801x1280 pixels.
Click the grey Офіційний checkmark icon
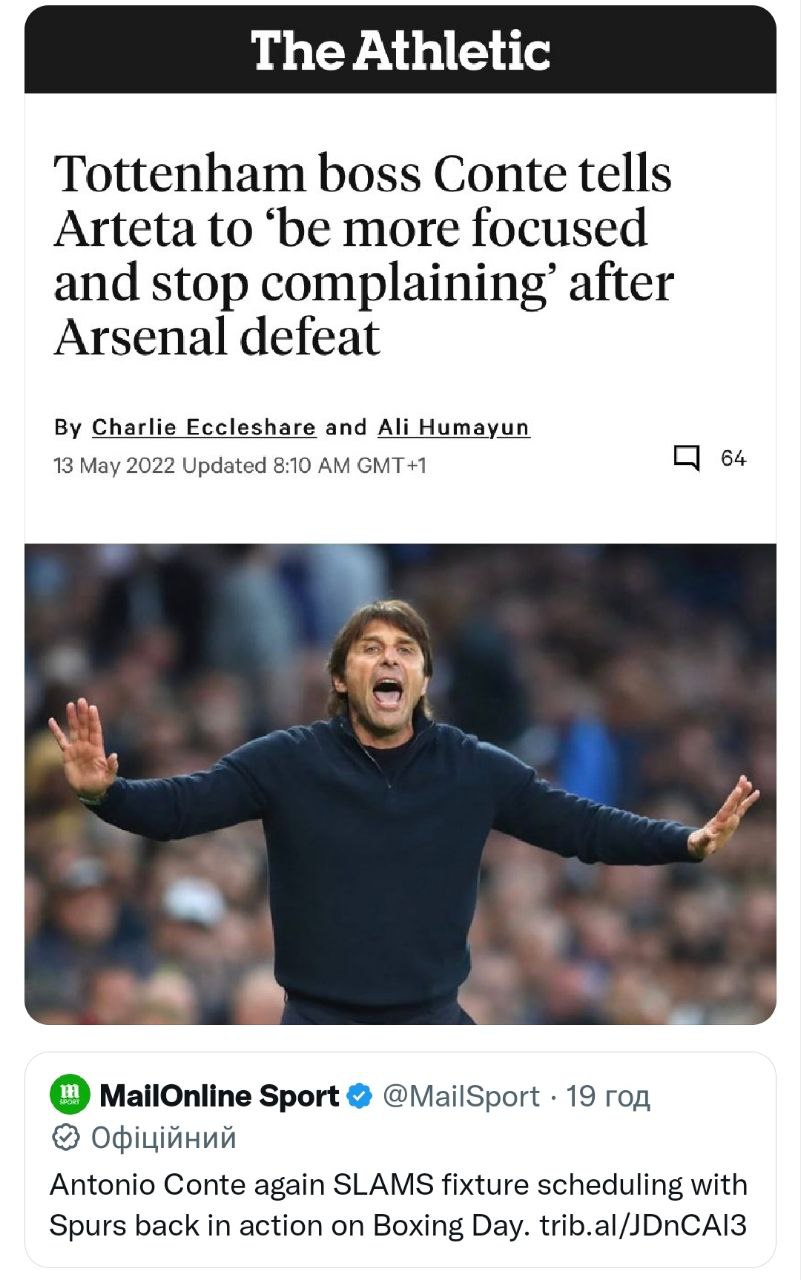(x=65, y=1137)
